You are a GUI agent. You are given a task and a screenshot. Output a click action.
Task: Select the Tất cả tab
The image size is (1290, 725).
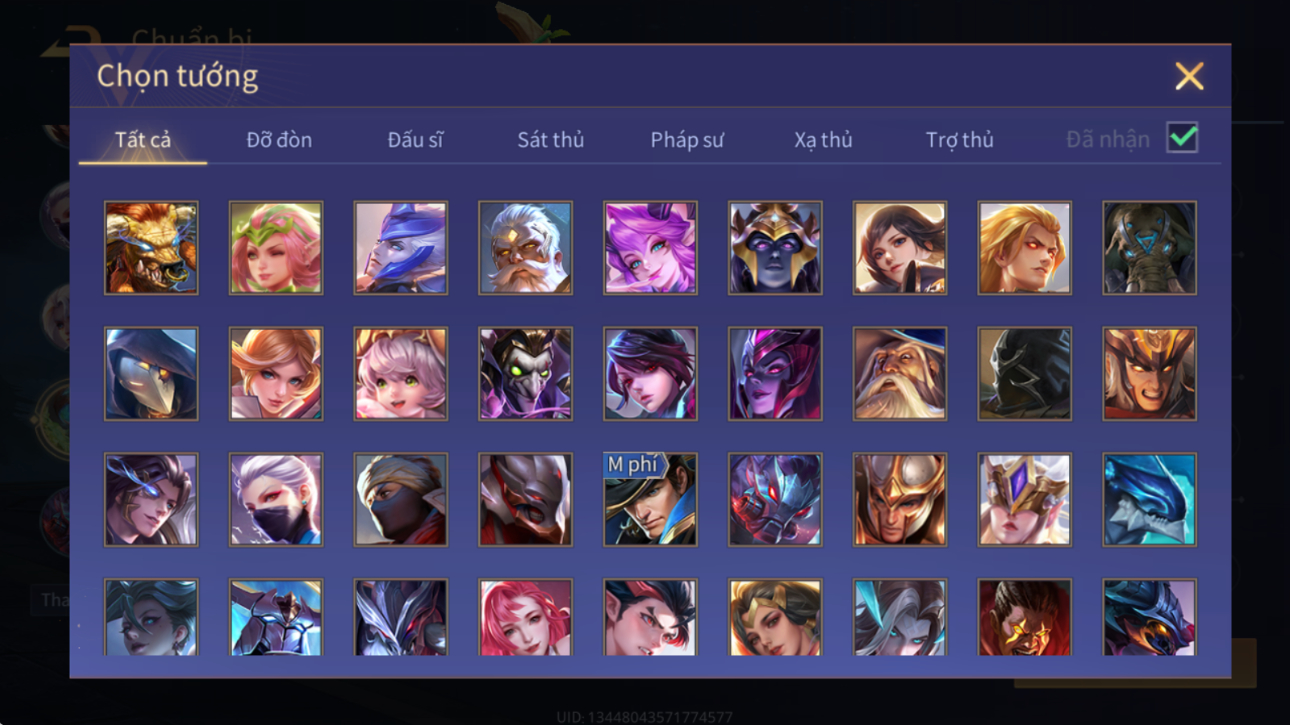pos(143,140)
